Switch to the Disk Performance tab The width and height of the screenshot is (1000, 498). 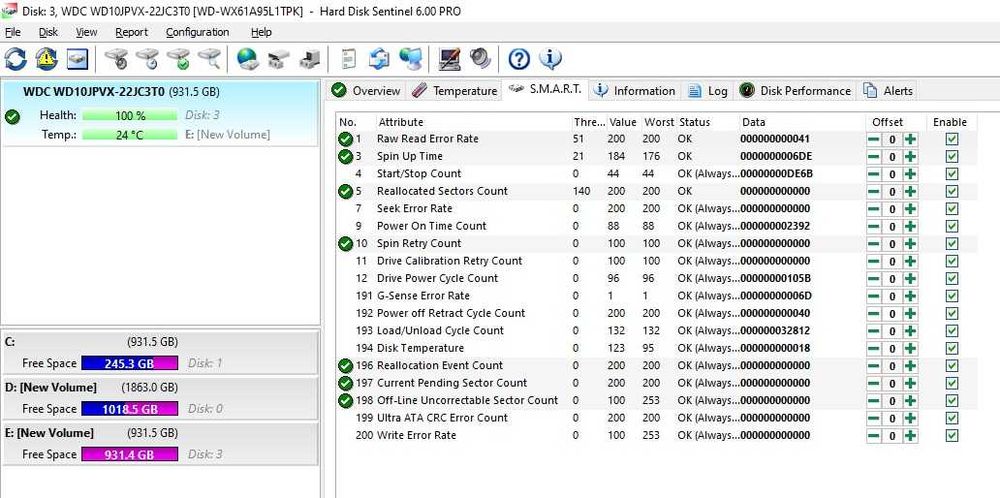click(795, 91)
